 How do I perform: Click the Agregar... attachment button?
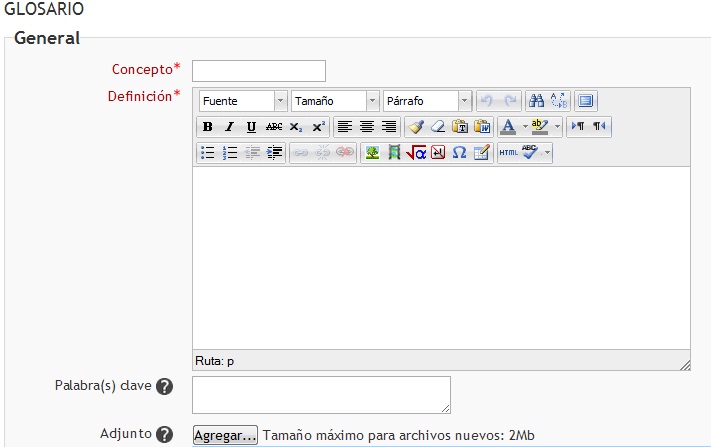click(225, 436)
